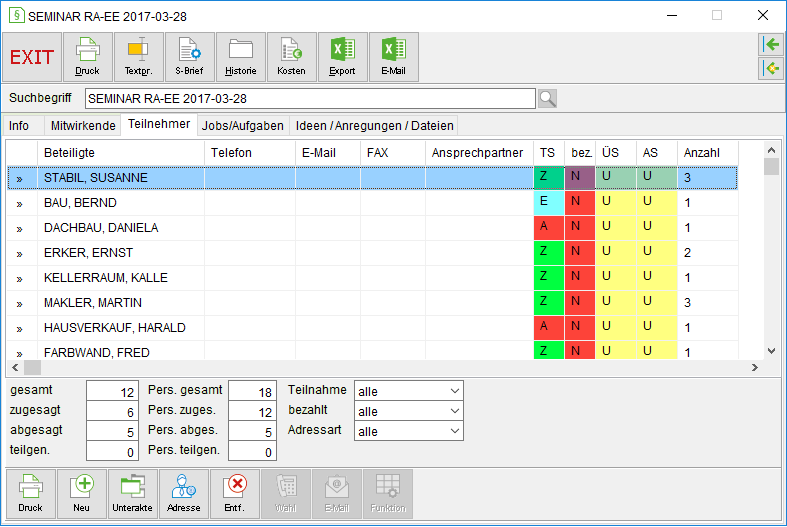
Task: Click the greyed Wahl phone icon
Action: 286,494
